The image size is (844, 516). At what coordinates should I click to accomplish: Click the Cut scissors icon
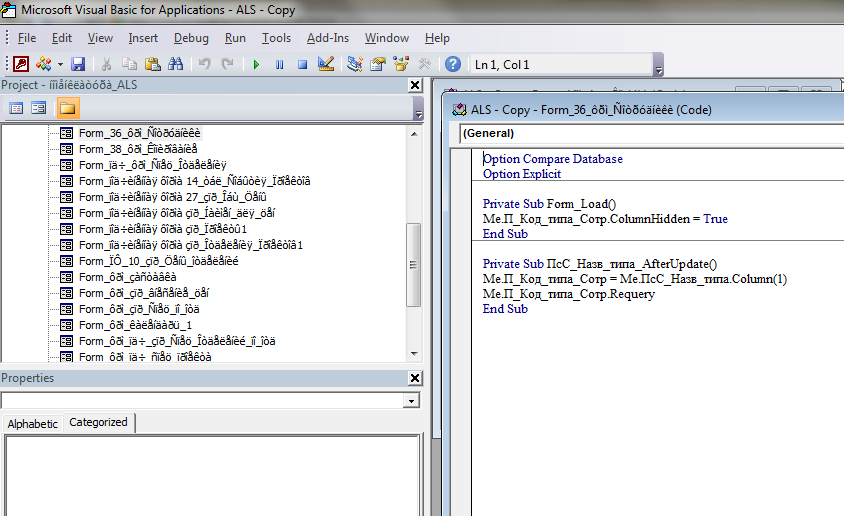106,64
